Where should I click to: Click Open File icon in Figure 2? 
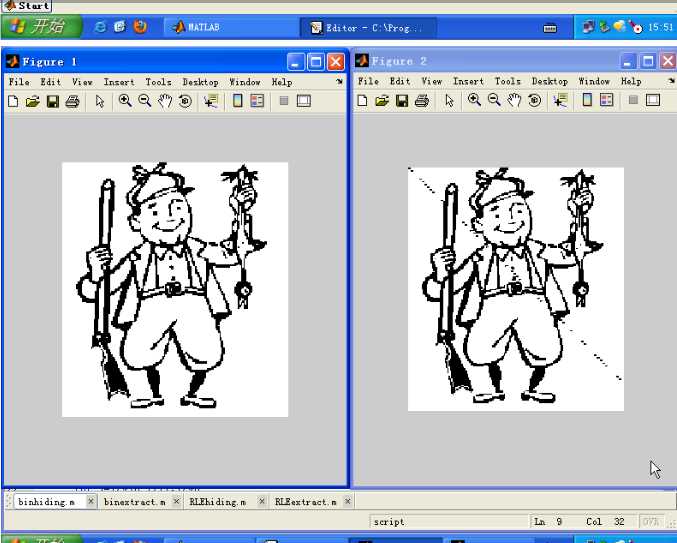click(382, 101)
